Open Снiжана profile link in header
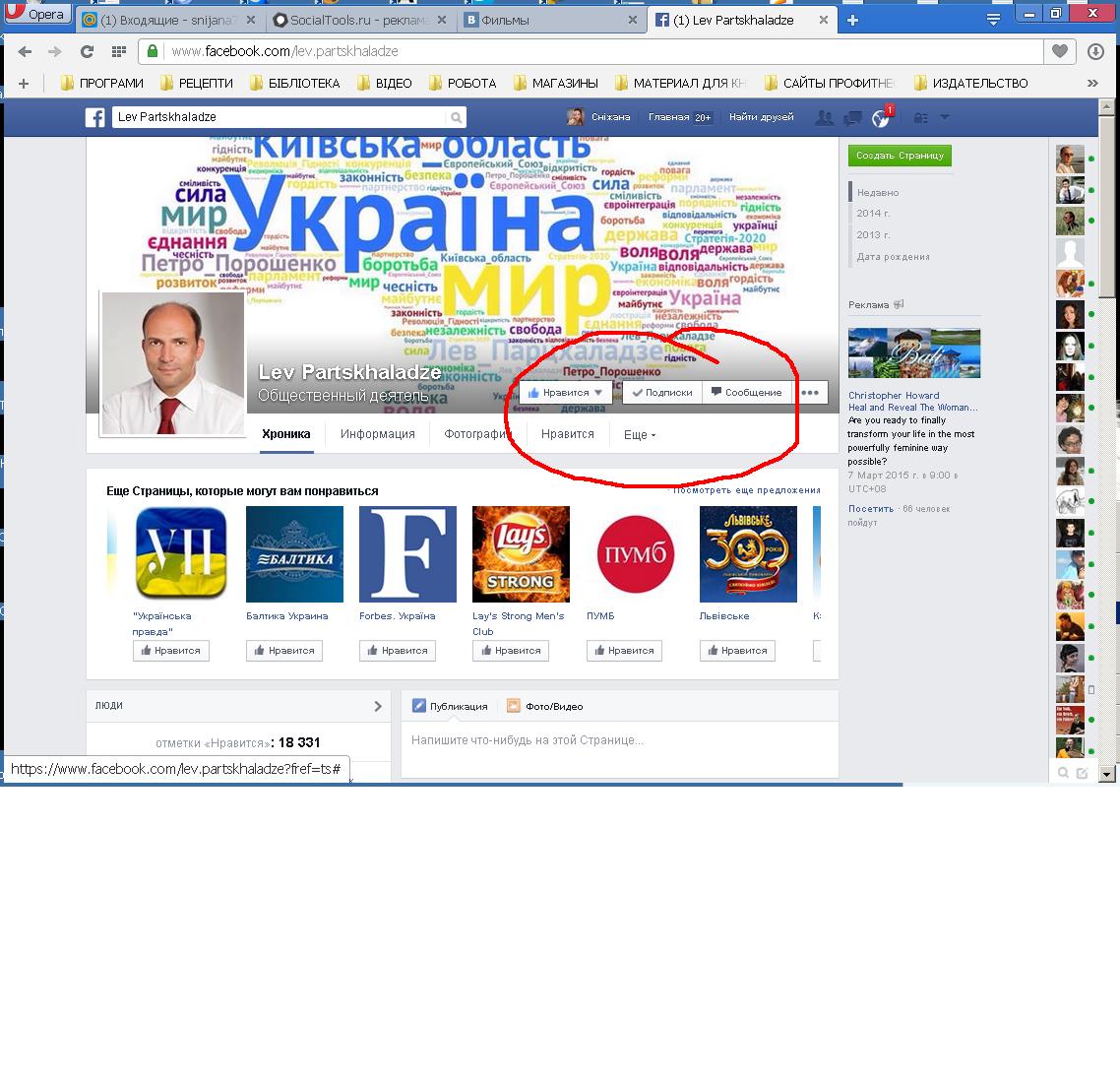Screen dimensions: 1120x1083 pos(598,117)
